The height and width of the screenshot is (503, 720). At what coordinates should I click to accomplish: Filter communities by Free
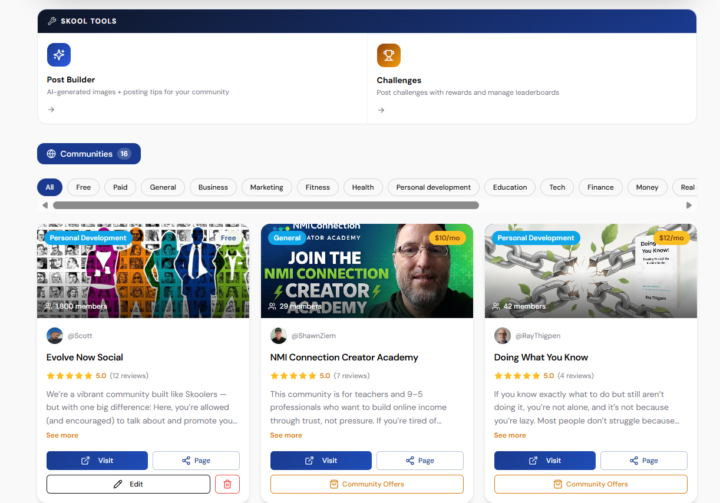(x=83, y=187)
